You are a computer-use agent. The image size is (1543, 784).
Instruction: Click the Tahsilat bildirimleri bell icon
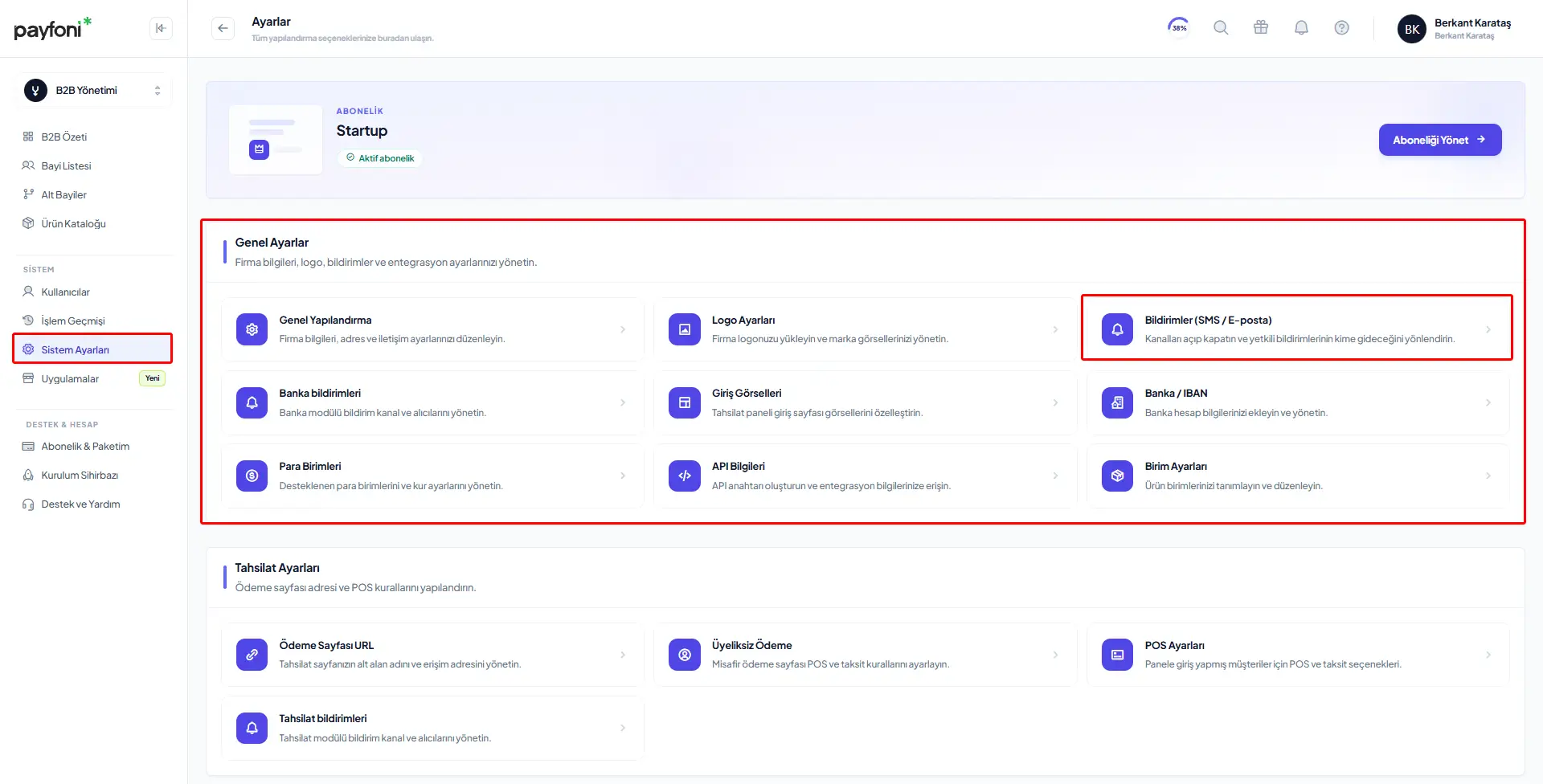252,728
